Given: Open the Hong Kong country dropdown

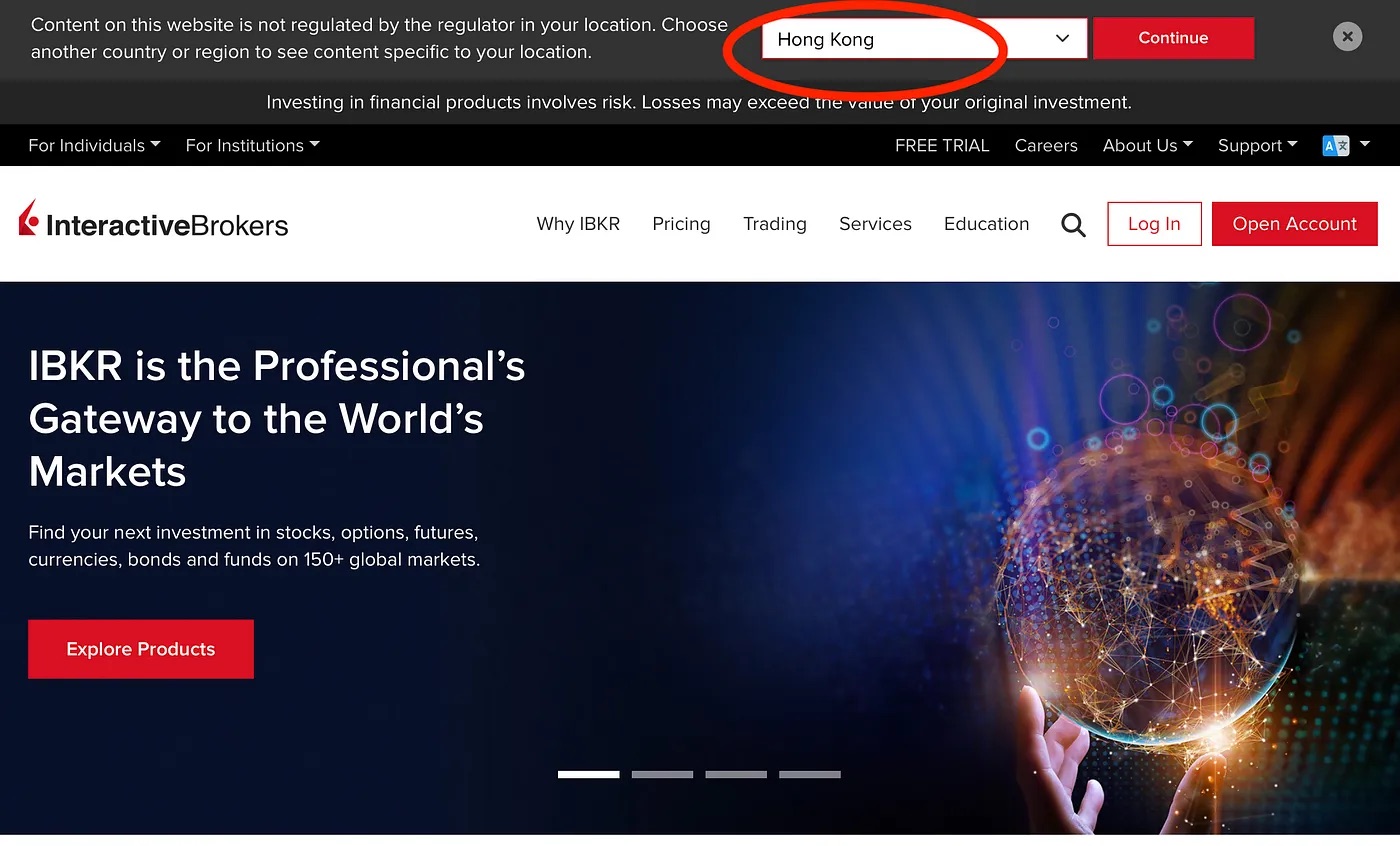Looking at the screenshot, I should pos(923,39).
